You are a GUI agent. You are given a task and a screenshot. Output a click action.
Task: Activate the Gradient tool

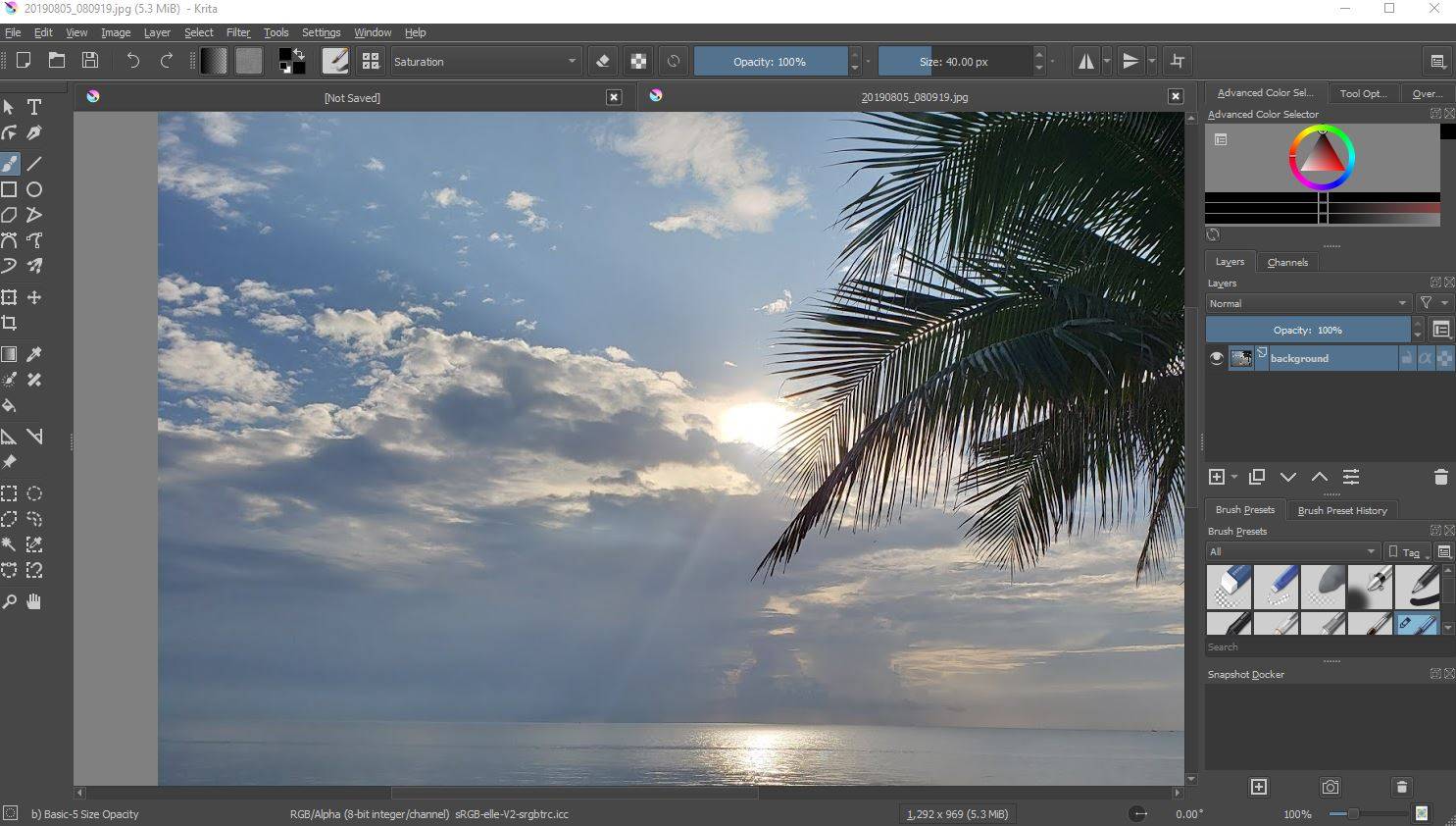10,353
